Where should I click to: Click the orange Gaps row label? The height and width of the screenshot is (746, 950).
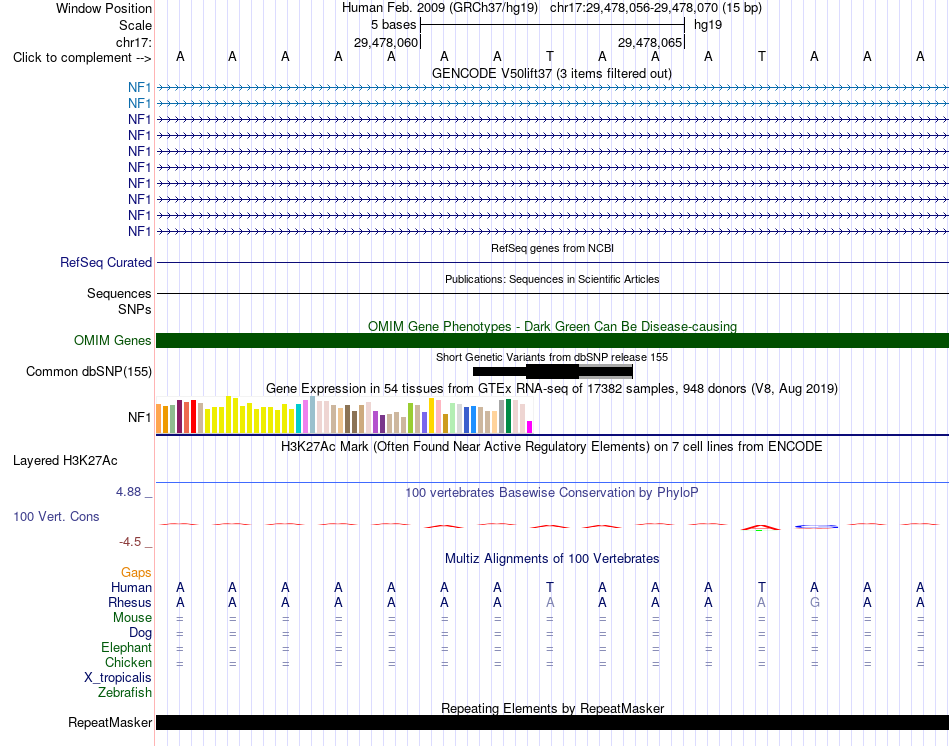(136, 572)
